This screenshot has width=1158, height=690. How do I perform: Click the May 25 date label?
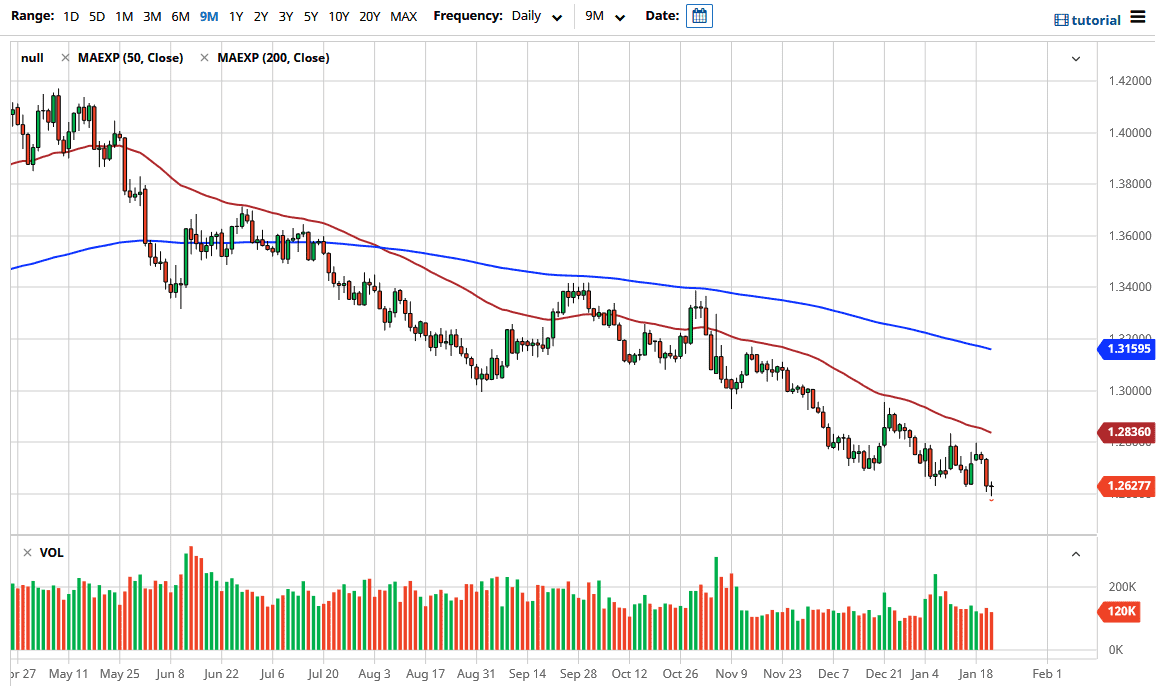click(x=120, y=674)
